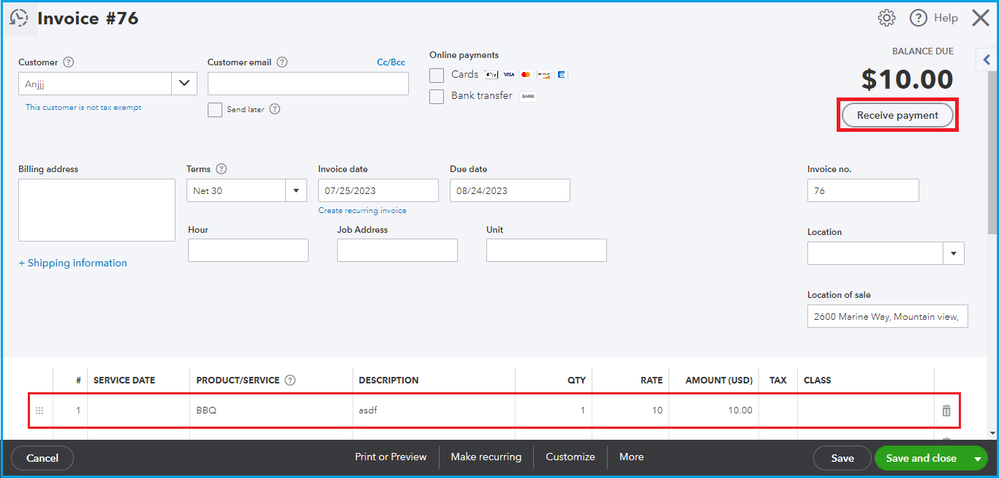Click the BBQ product cell

(271, 410)
